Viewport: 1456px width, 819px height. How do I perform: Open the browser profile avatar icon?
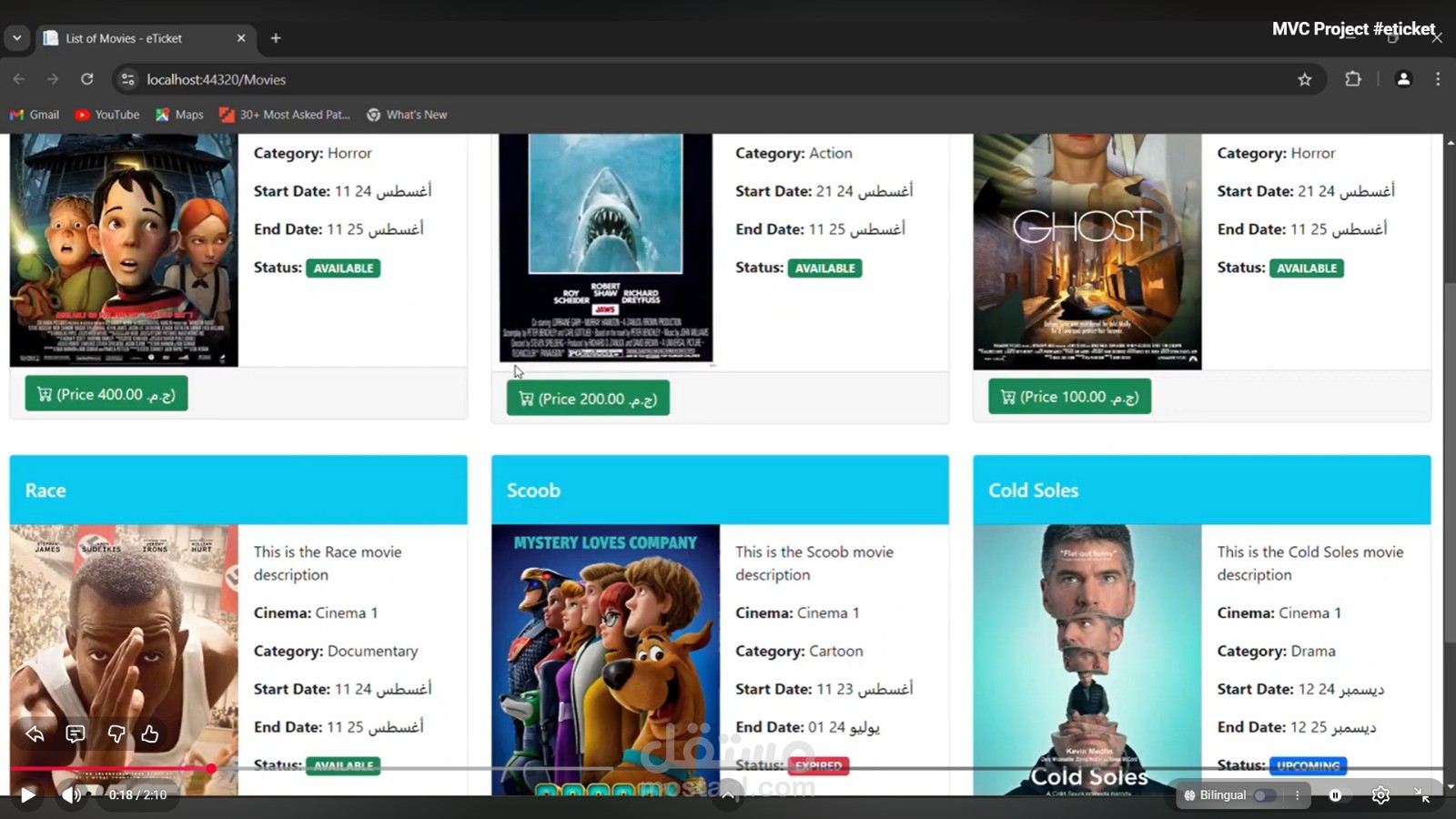[x=1403, y=79]
